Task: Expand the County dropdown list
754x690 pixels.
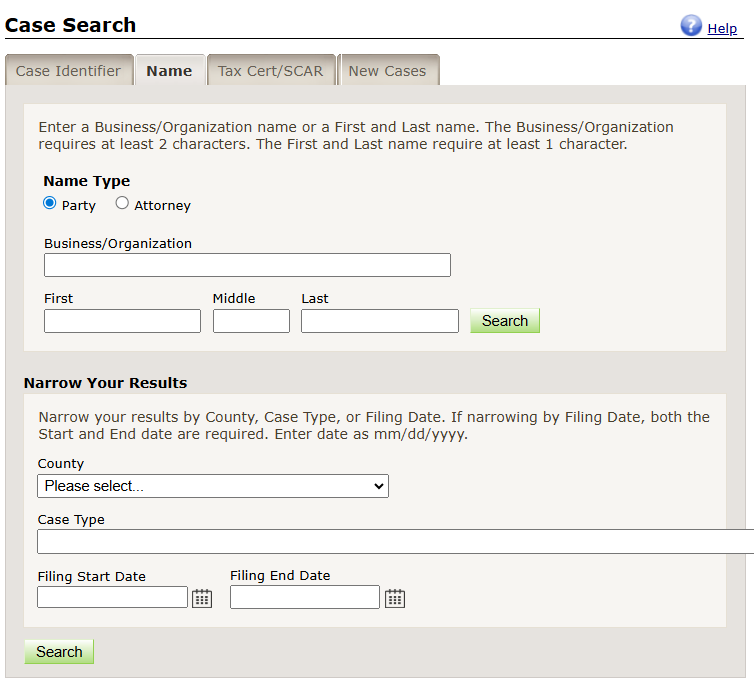Action: (212, 486)
